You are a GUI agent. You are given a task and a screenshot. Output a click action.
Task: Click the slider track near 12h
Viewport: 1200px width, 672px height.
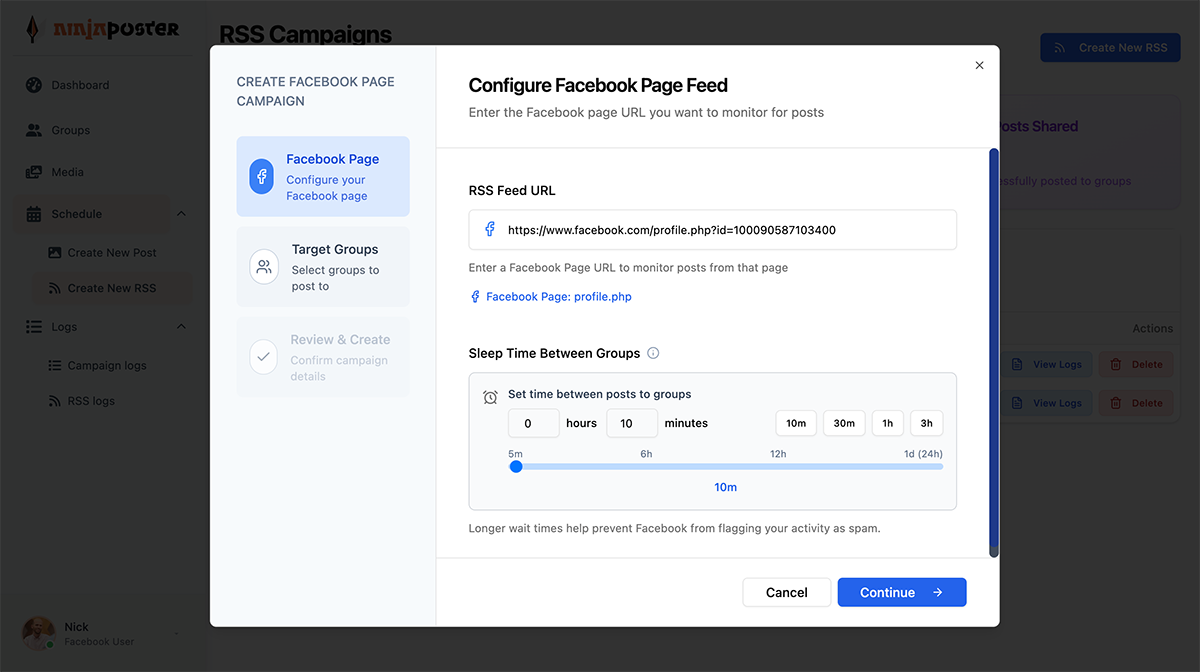click(778, 466)
